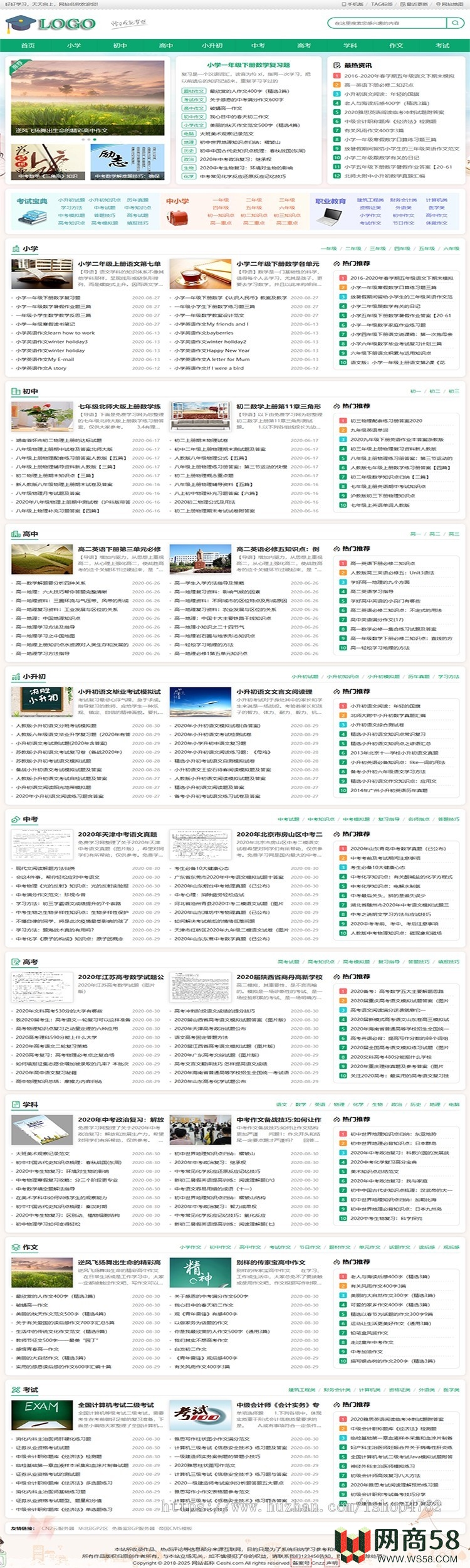Open 初三 filter in 初中 section

pyautogui.click(x=454, y=391)
